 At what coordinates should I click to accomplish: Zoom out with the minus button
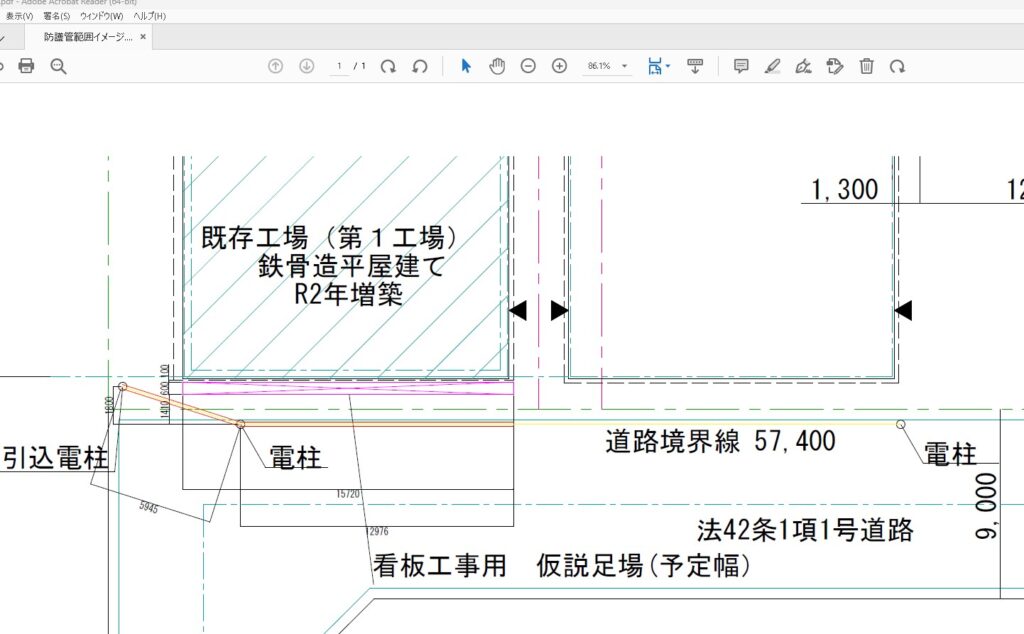[528, 66]
